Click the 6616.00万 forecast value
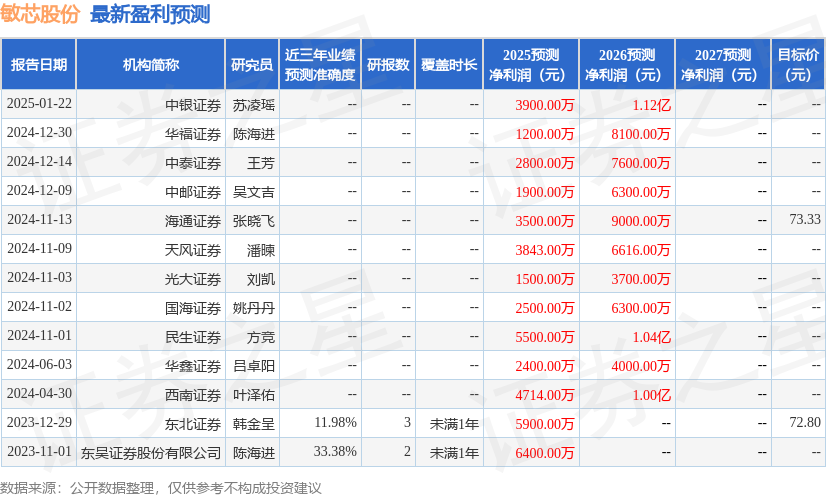826x497 pixels. [641, 250]
